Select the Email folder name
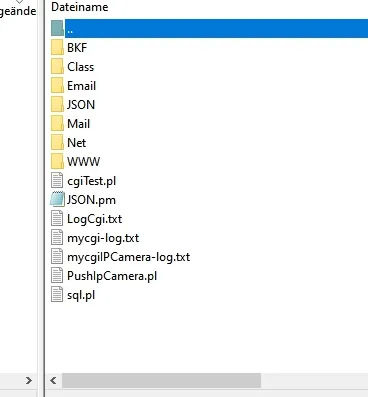This screenshot has width=368, height=397. click(82, 86)
